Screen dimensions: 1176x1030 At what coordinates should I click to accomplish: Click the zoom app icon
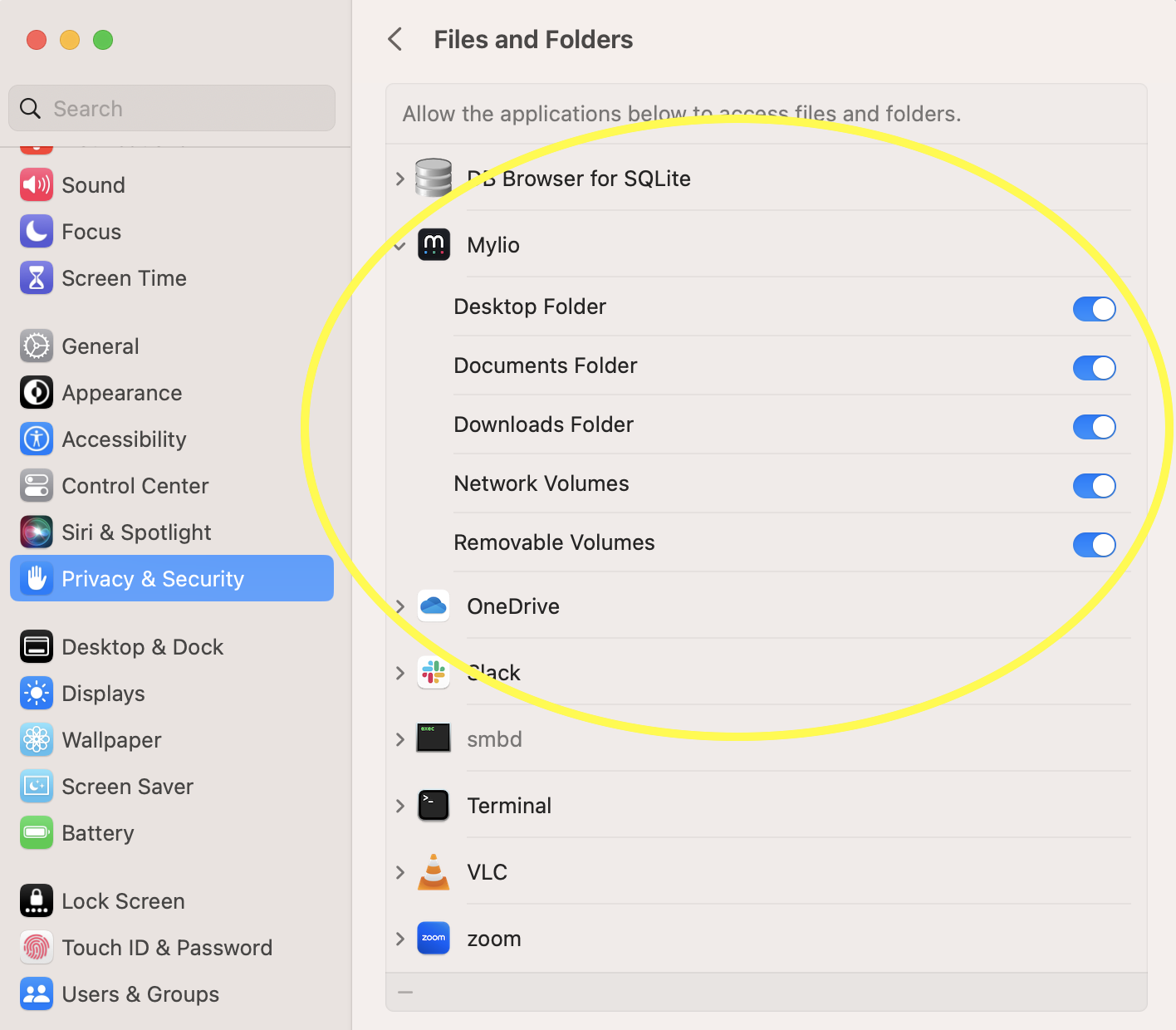tap(434, 939)
